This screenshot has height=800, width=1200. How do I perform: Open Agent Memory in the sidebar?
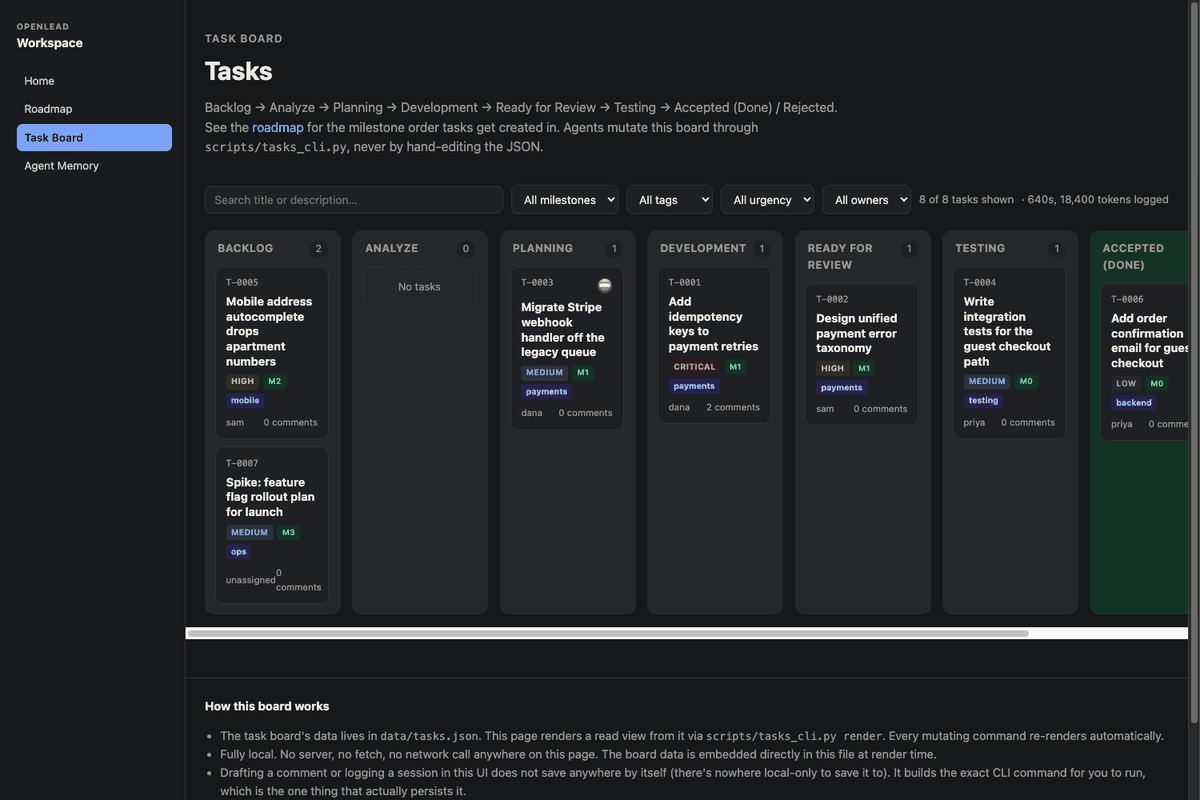pos(94,166)
